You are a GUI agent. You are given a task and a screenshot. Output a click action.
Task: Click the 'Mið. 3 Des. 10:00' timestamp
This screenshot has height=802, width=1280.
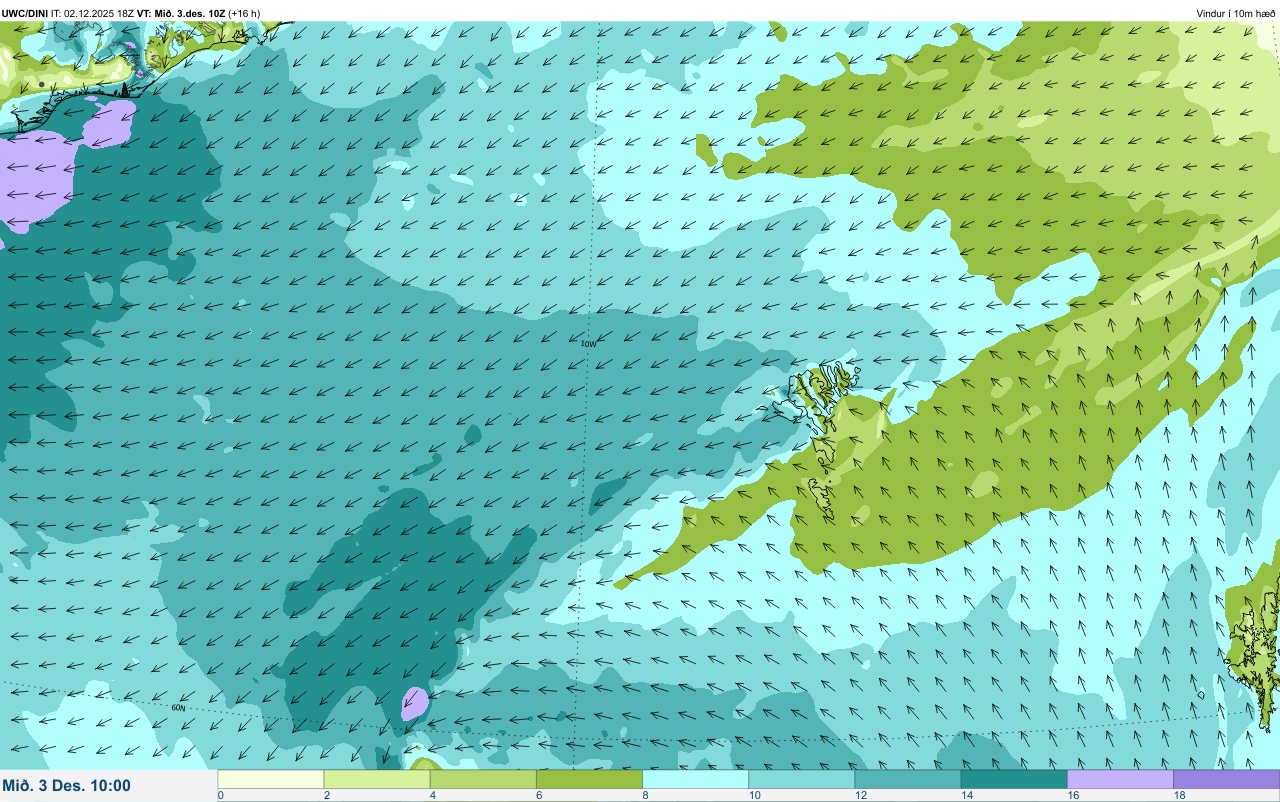66,786
